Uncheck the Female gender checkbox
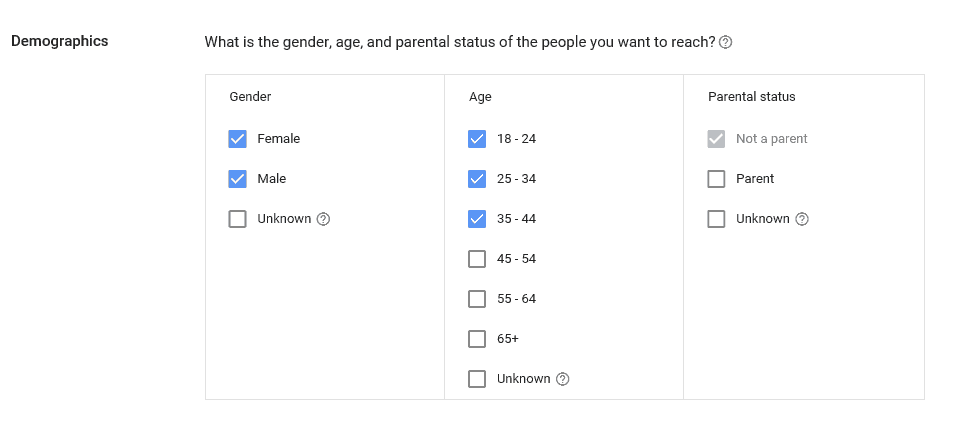Viewport: 963px width, 427px height. tap(238, 139)
